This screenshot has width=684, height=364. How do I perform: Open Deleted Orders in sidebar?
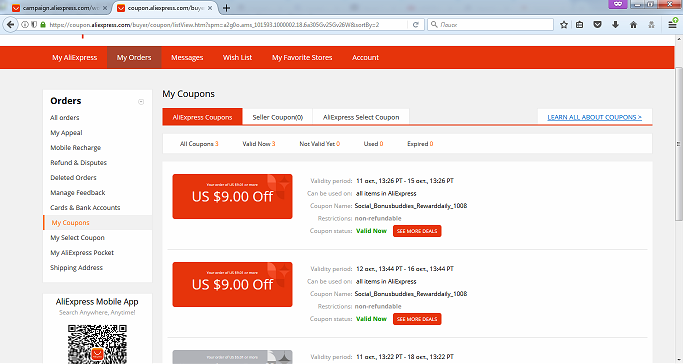click(x=73, y=178)
